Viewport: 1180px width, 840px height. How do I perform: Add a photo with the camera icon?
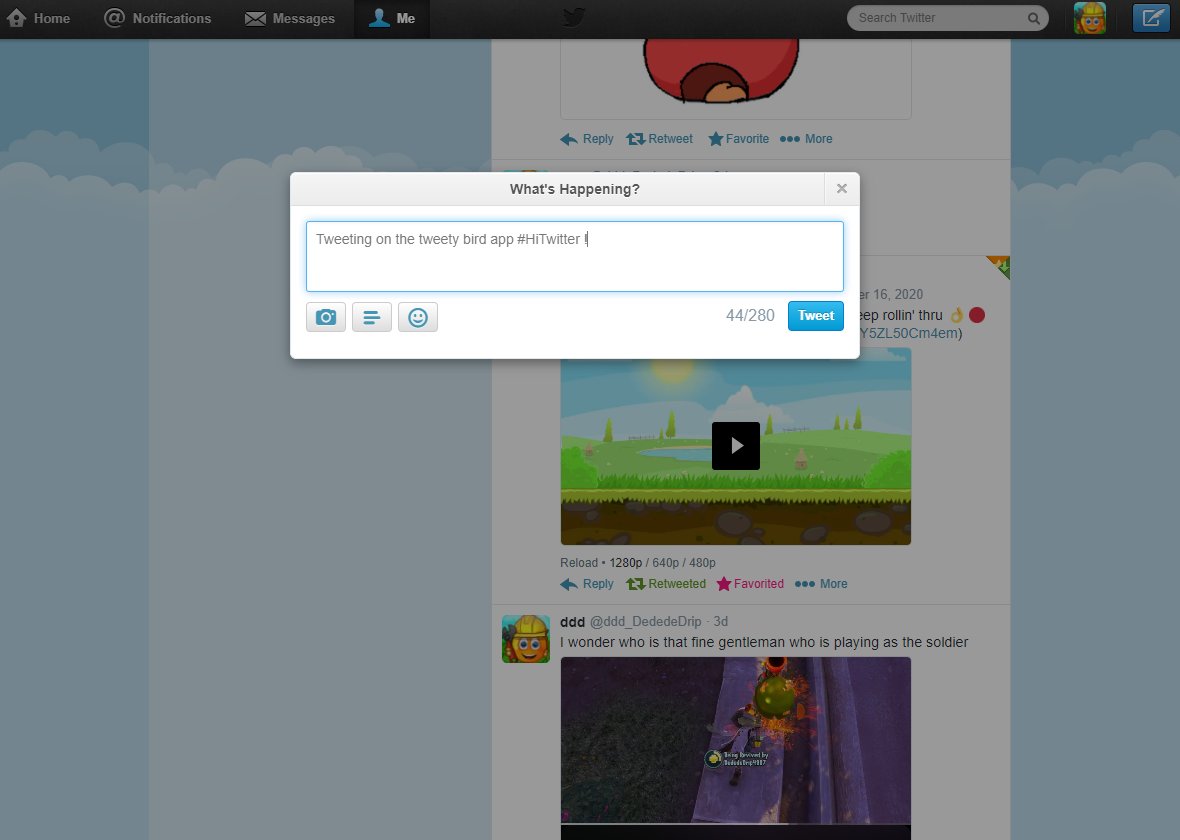click(326, 317)
